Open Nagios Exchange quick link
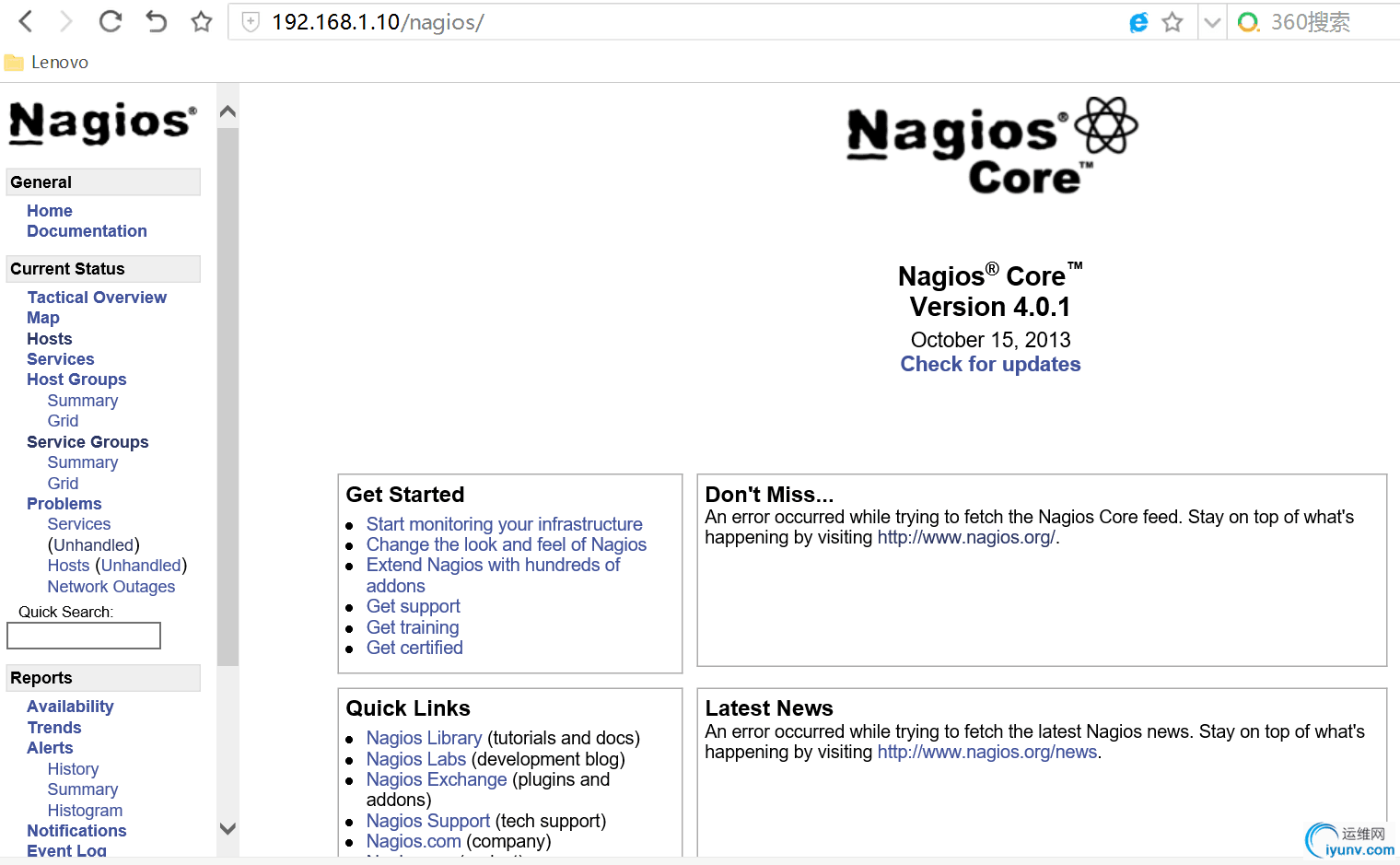 coord(437,779)
